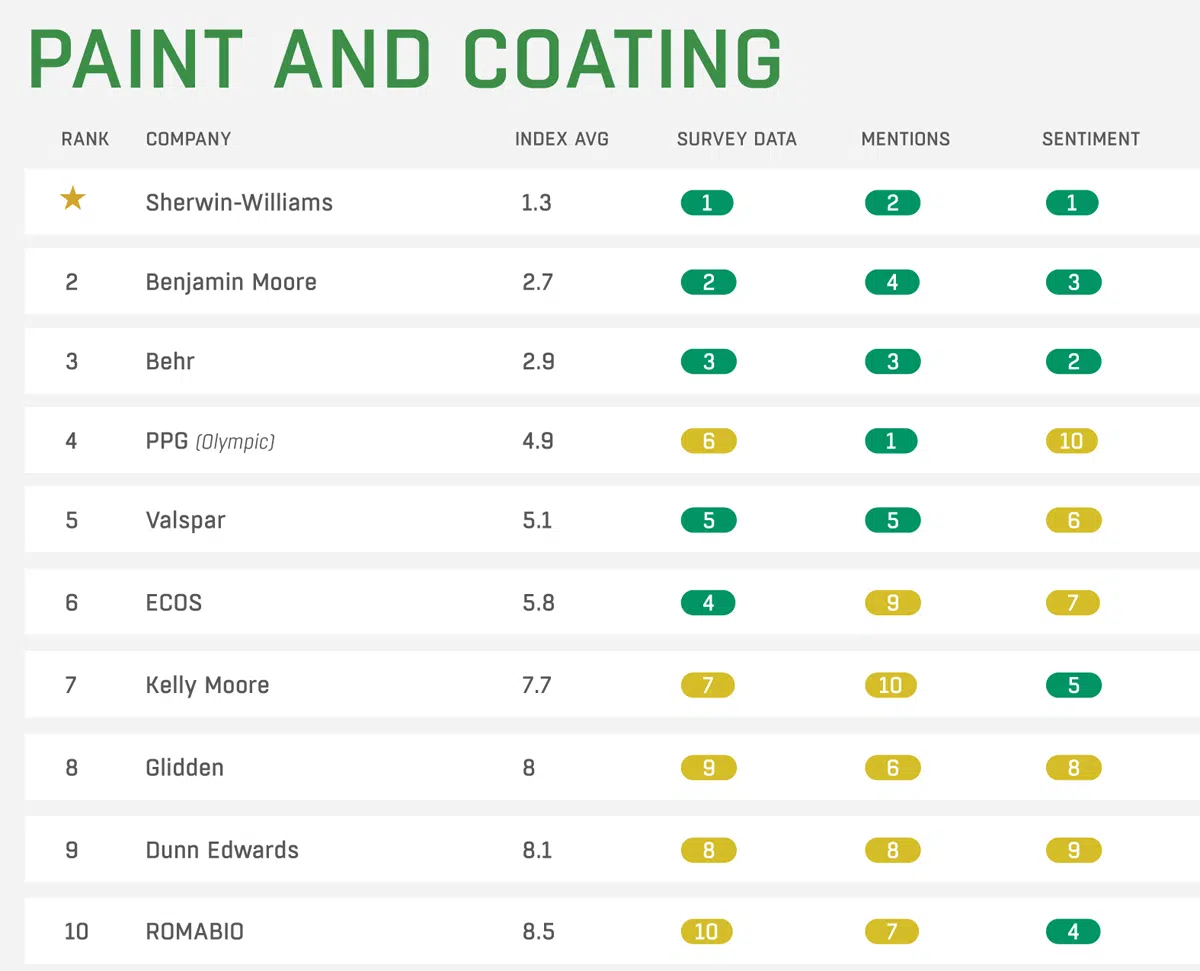Click Valspar index average 5.1
Screen dimensions: 1200x971
coord(537,520)
